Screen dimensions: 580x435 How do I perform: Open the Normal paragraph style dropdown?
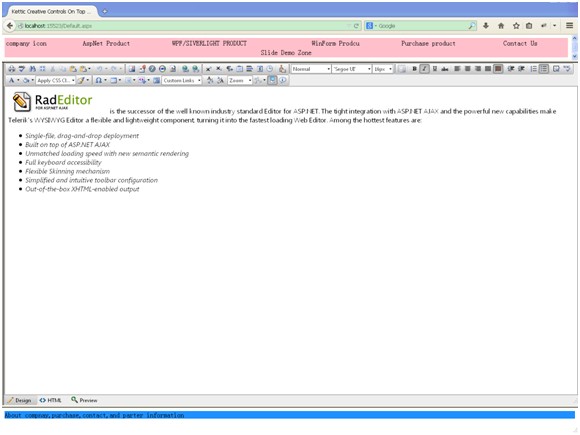(311, 69)
